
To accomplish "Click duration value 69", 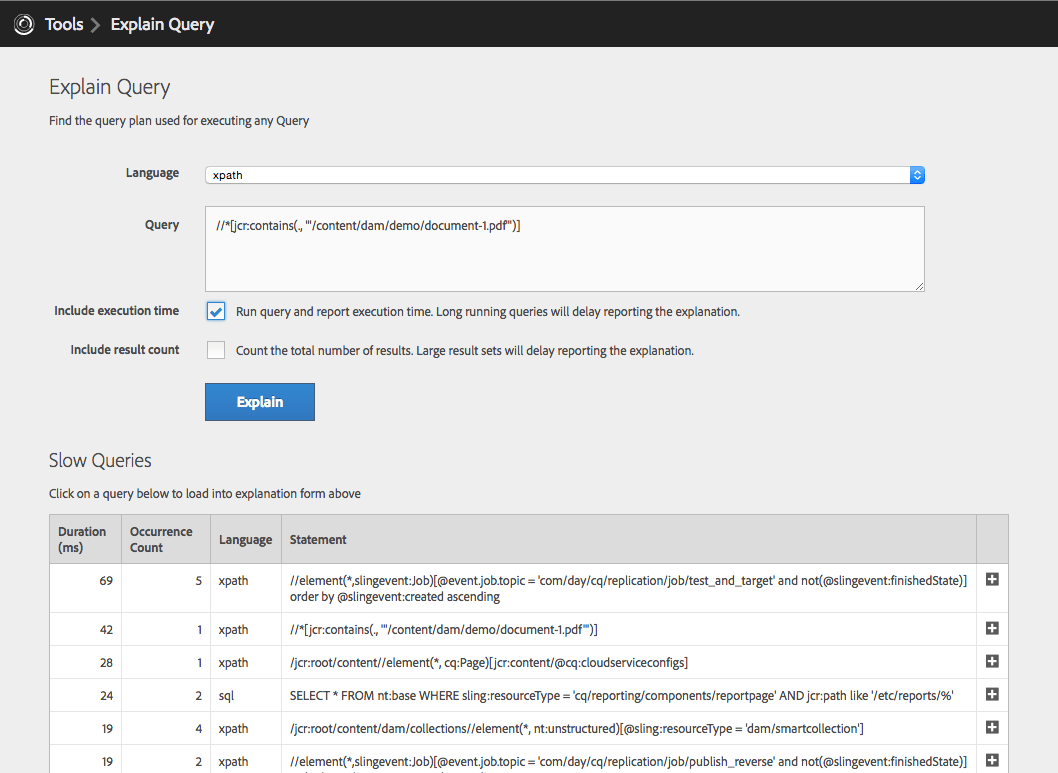I will point(106,581).
